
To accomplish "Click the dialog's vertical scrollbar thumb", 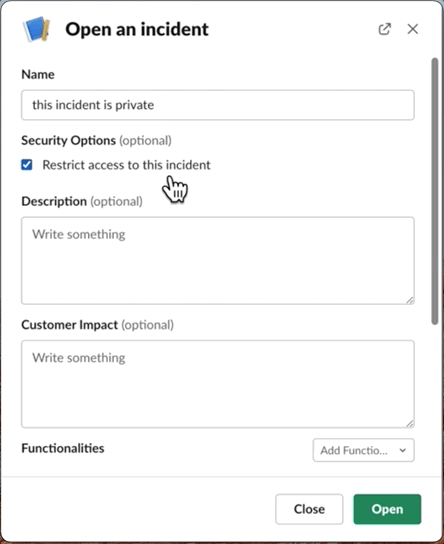I will [x=435, y=192].
